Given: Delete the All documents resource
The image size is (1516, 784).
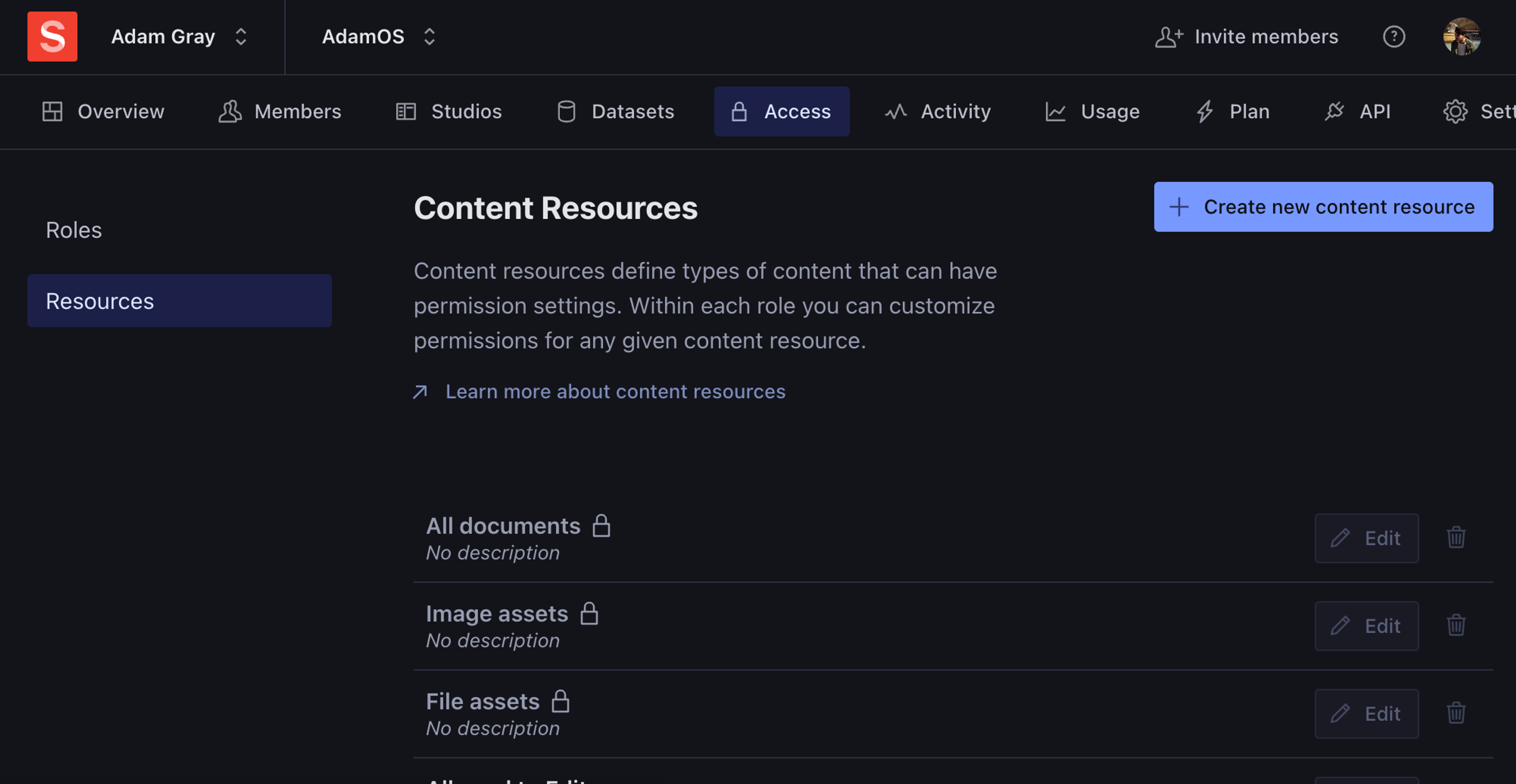Looking at the screenshot, I should point(1455,537).
